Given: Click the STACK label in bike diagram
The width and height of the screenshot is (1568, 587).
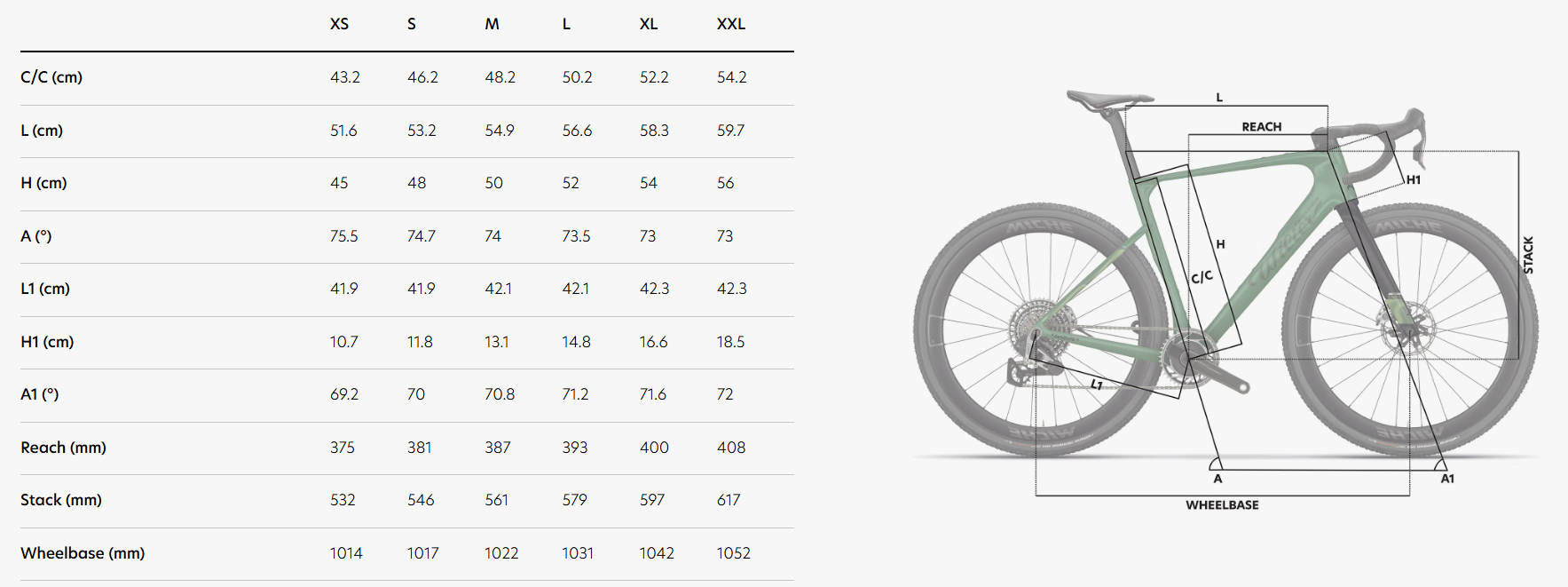Looking at the screenshot, I should pos(1528,255).
